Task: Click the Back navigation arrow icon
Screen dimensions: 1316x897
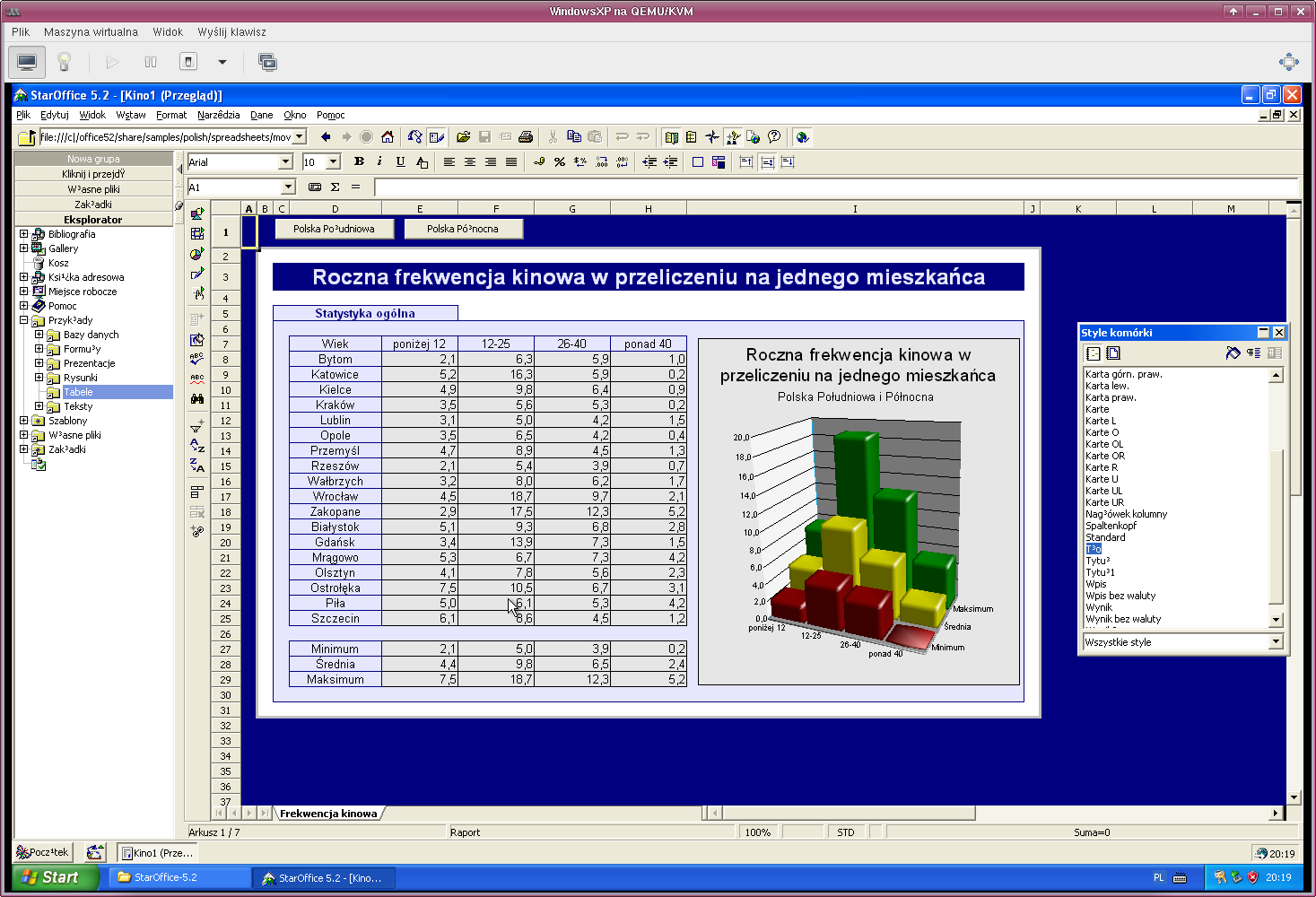Action: coord(326,137)
